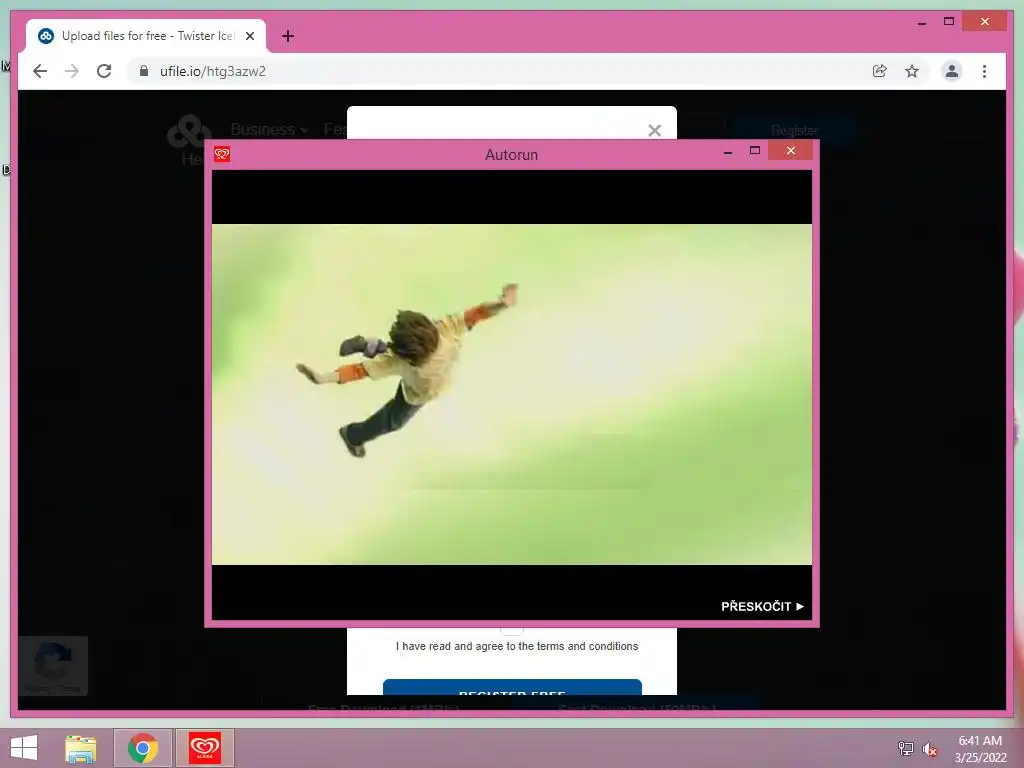Open the clock showing 6:41 AM
The width and height of the screenshot is (1024, 768).
980,749
